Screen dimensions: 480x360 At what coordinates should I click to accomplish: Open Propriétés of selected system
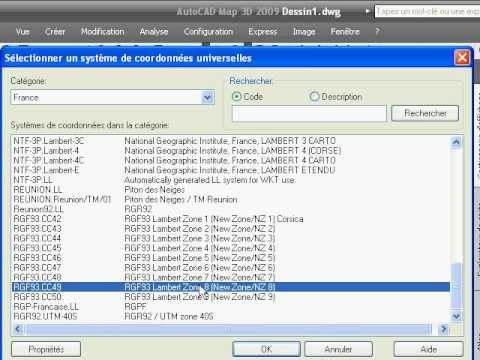(x=46, y=349)
